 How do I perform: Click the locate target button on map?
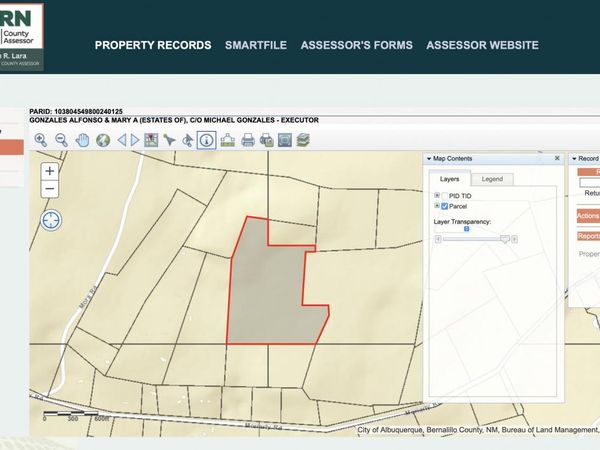pyautogui.click(x=50, y=220)
